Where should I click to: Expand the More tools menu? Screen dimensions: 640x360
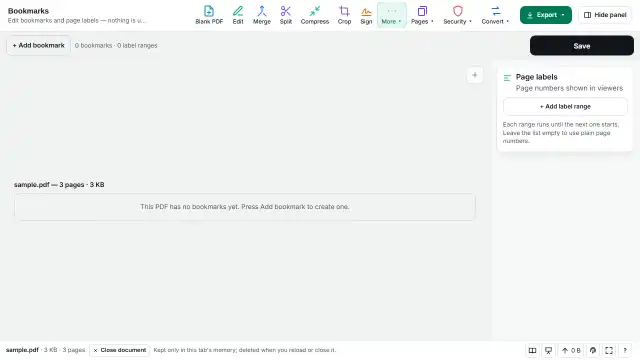click(391, 15)
